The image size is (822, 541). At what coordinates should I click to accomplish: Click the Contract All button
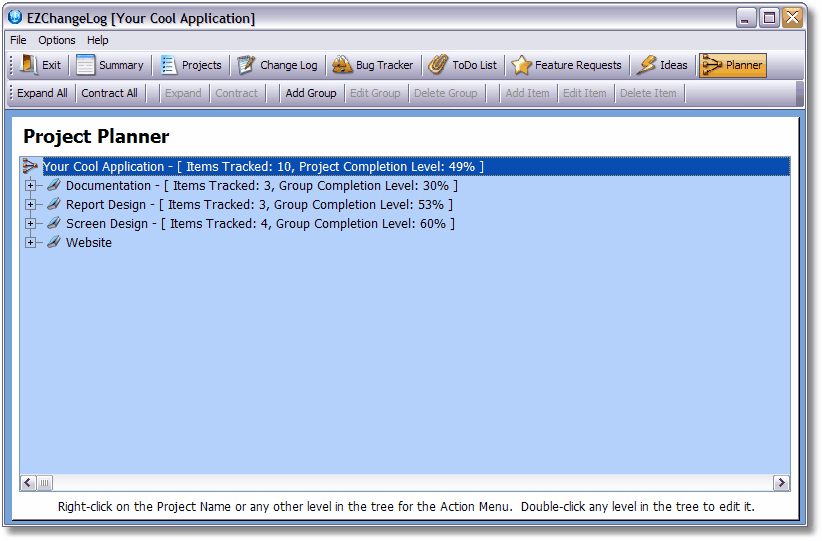coord(109,93)
